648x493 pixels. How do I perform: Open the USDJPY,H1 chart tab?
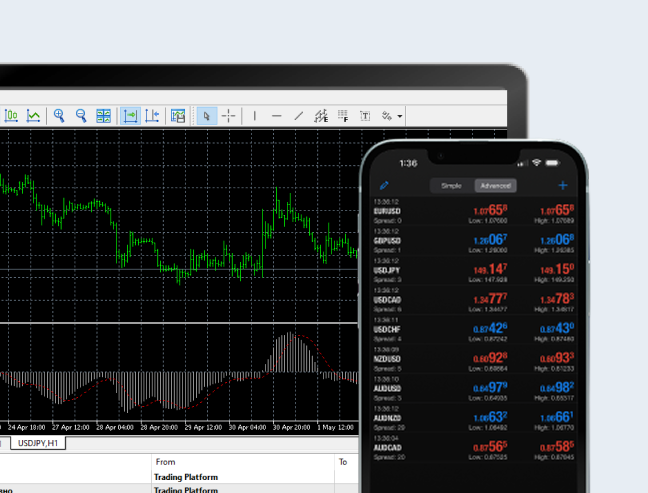point(39,443)
